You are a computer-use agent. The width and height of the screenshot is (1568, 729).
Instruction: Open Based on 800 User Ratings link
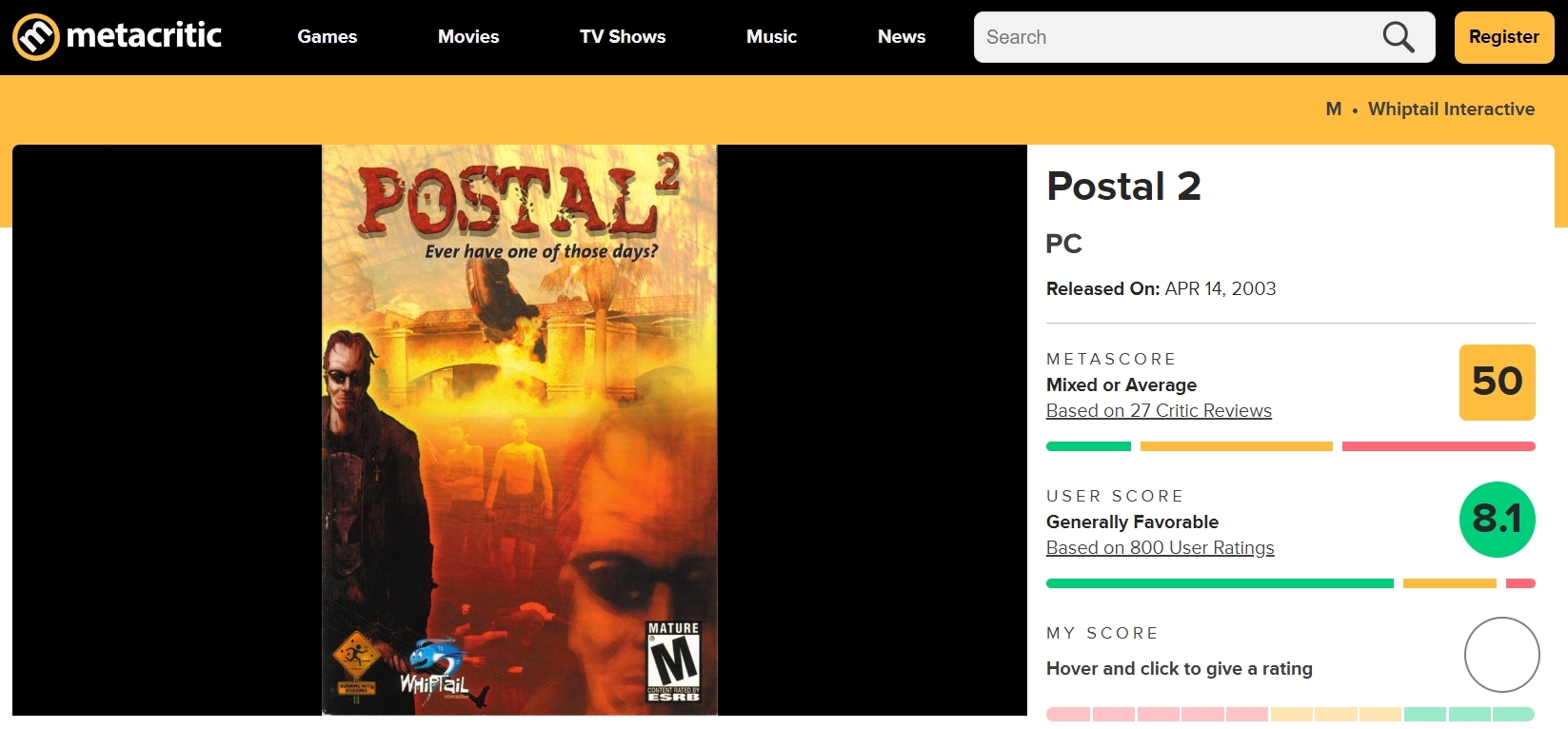coord(1160,548)
